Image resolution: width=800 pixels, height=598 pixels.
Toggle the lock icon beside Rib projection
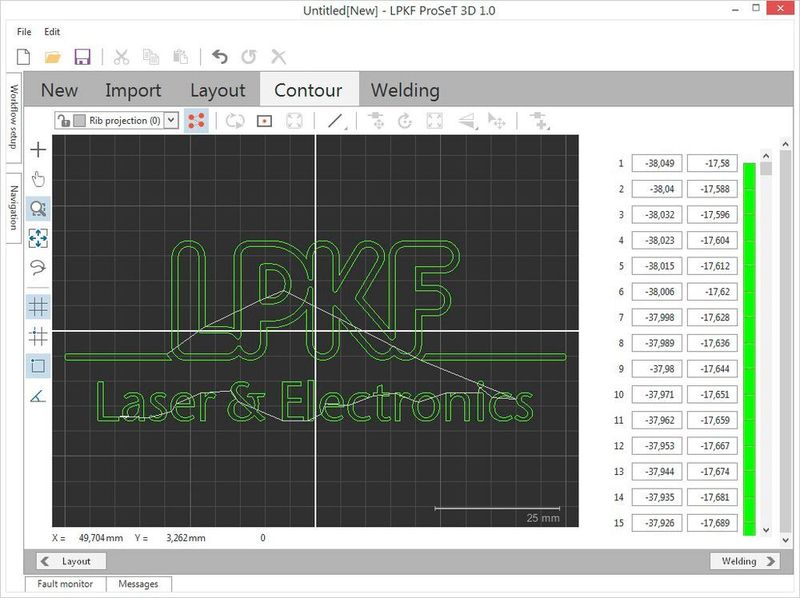63,120
